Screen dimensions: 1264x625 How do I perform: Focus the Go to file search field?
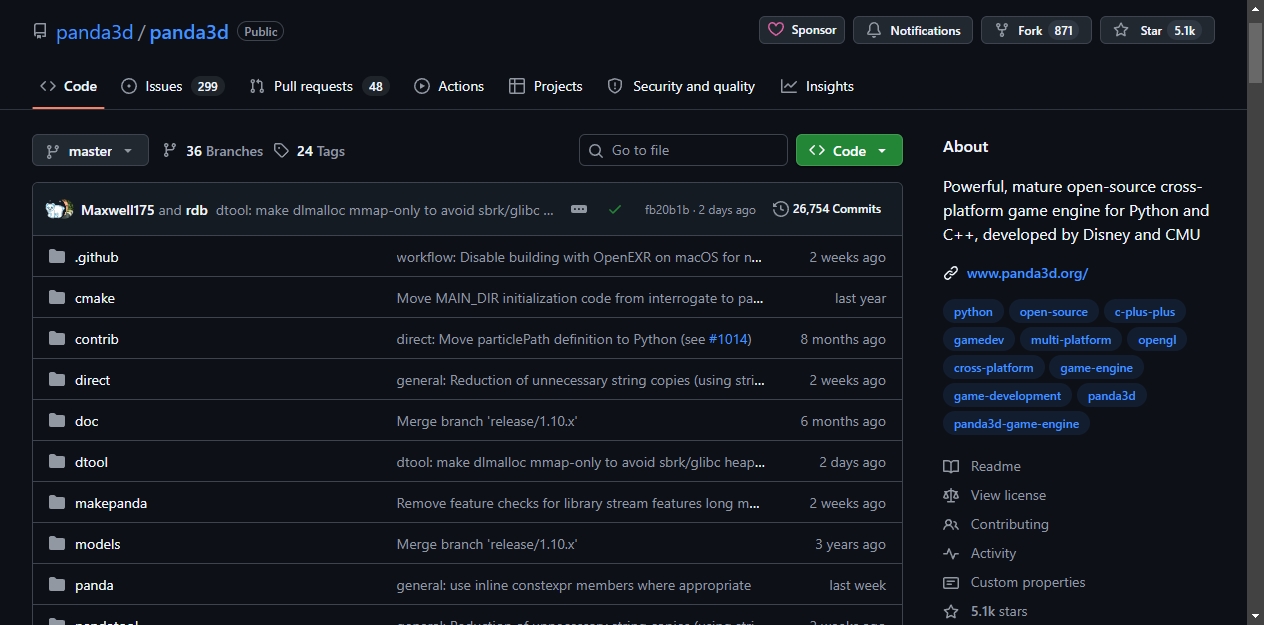[x=683, y=150]
